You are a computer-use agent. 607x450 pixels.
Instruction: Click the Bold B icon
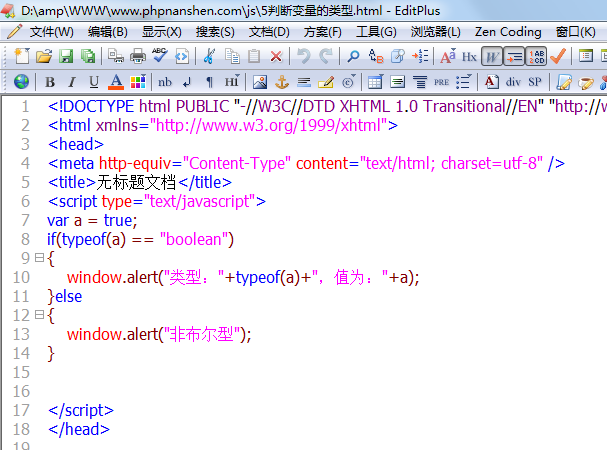(50, 82)
